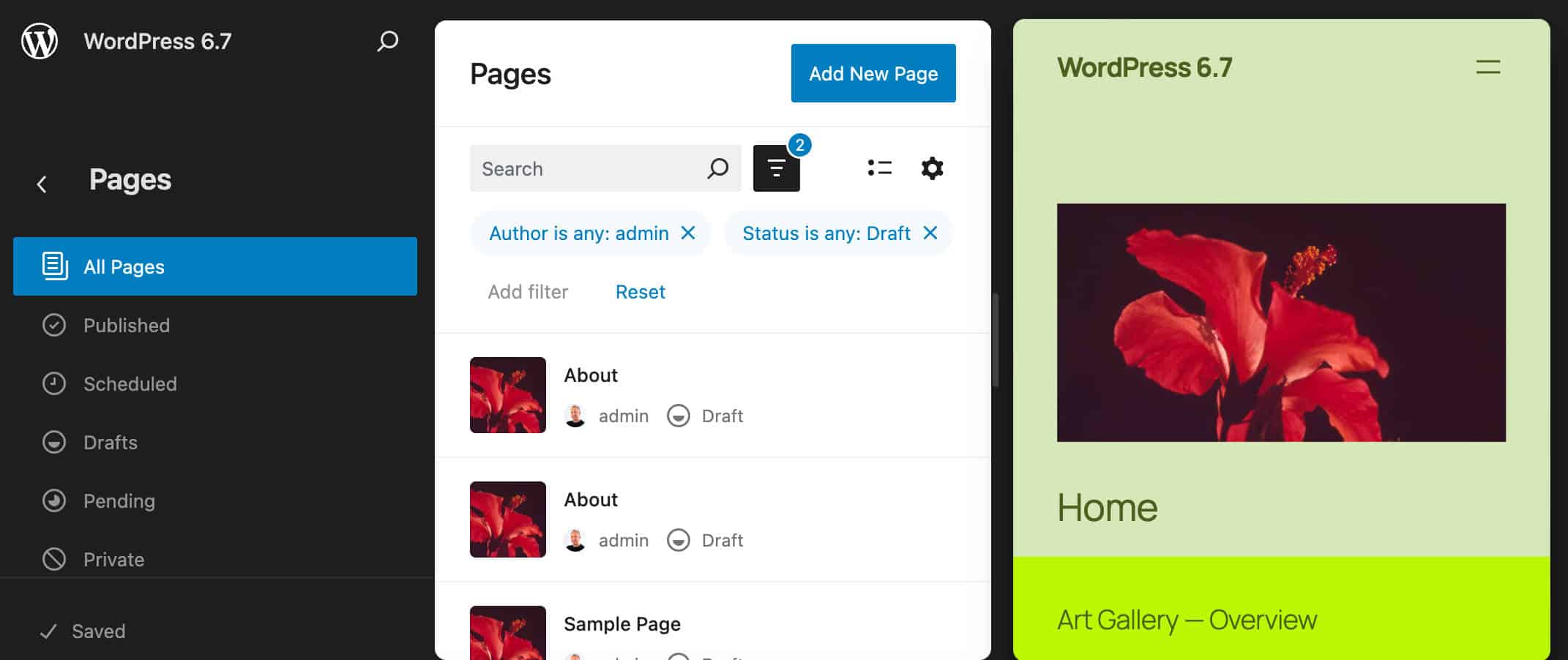Select the Pending pages view
The image size is (1568, 660).
pos(119,500)
